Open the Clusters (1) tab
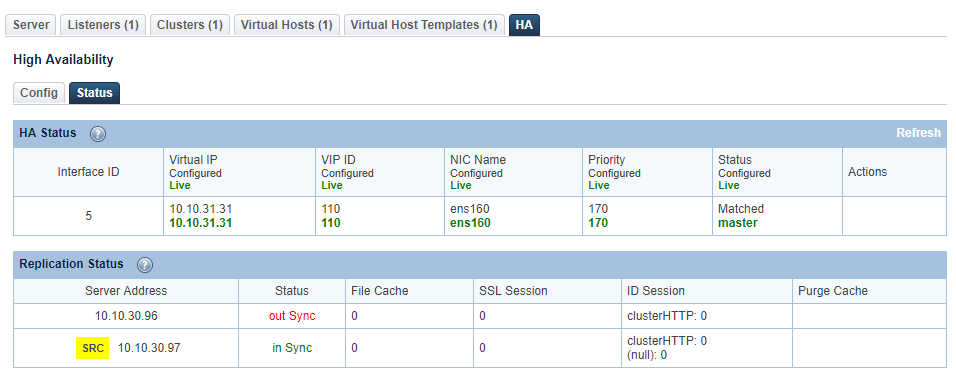Viewport: 956px width, 374px height. click(190, 25)
